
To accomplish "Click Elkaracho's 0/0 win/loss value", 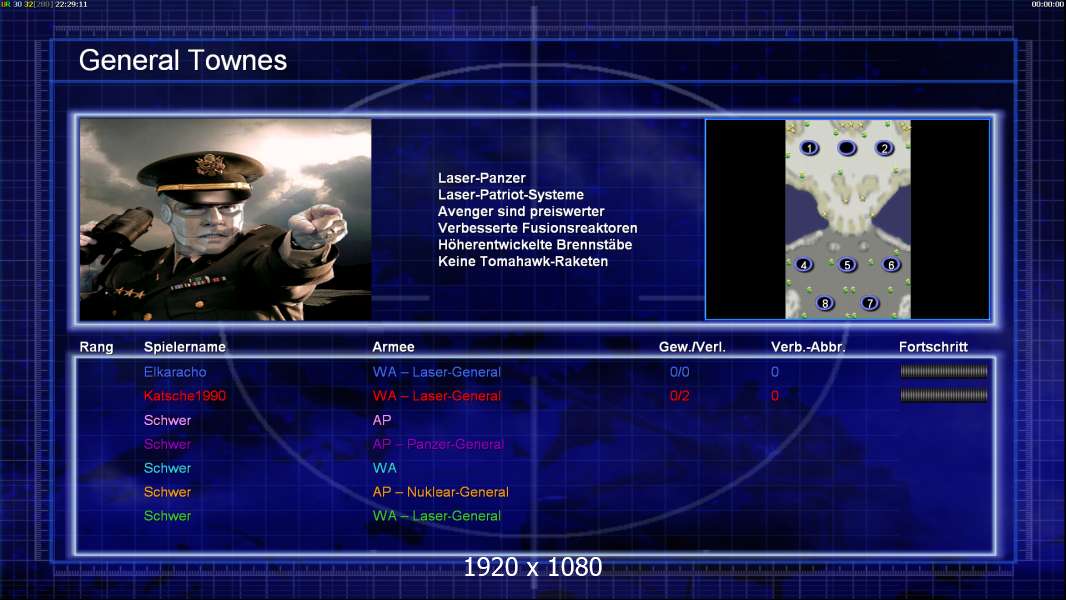I will point(679,372).
